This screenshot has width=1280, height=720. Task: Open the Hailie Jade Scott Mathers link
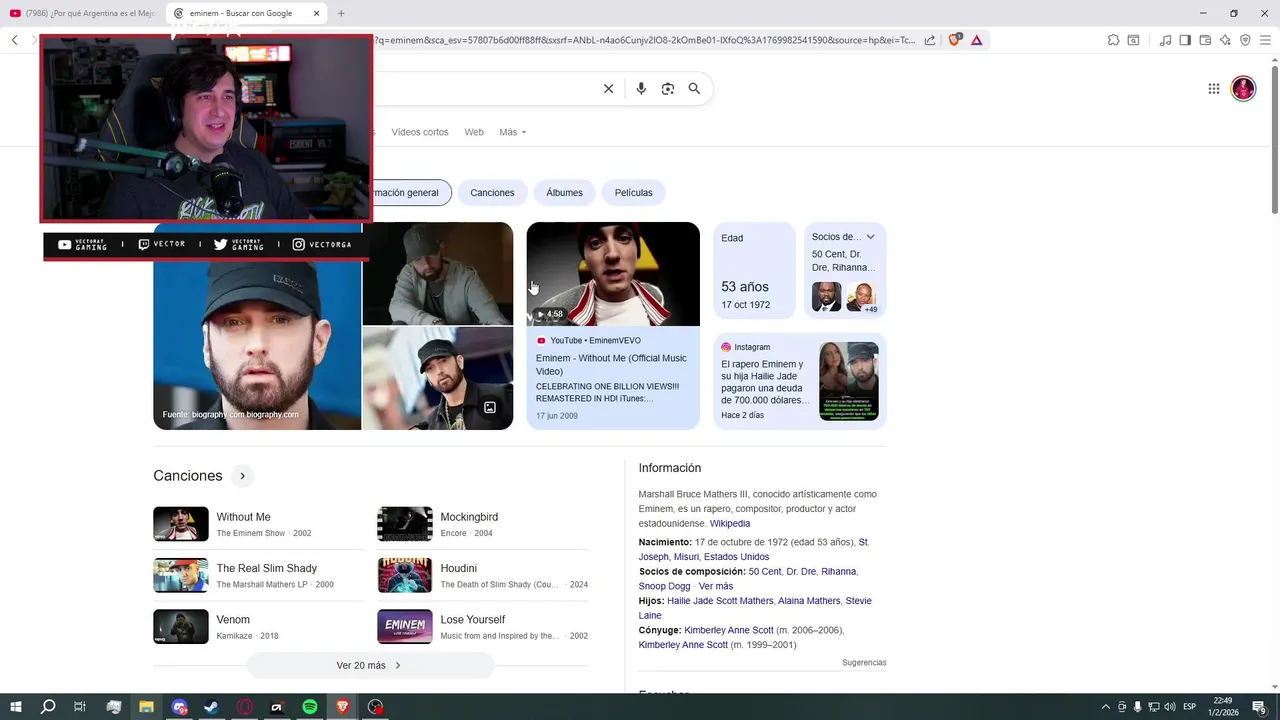coord(720,601)
